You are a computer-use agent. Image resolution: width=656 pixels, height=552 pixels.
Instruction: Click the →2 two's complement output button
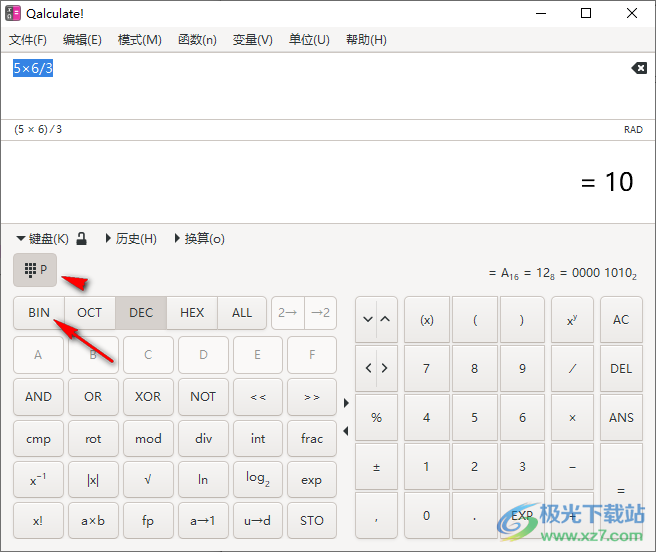[x=320, y=313]
